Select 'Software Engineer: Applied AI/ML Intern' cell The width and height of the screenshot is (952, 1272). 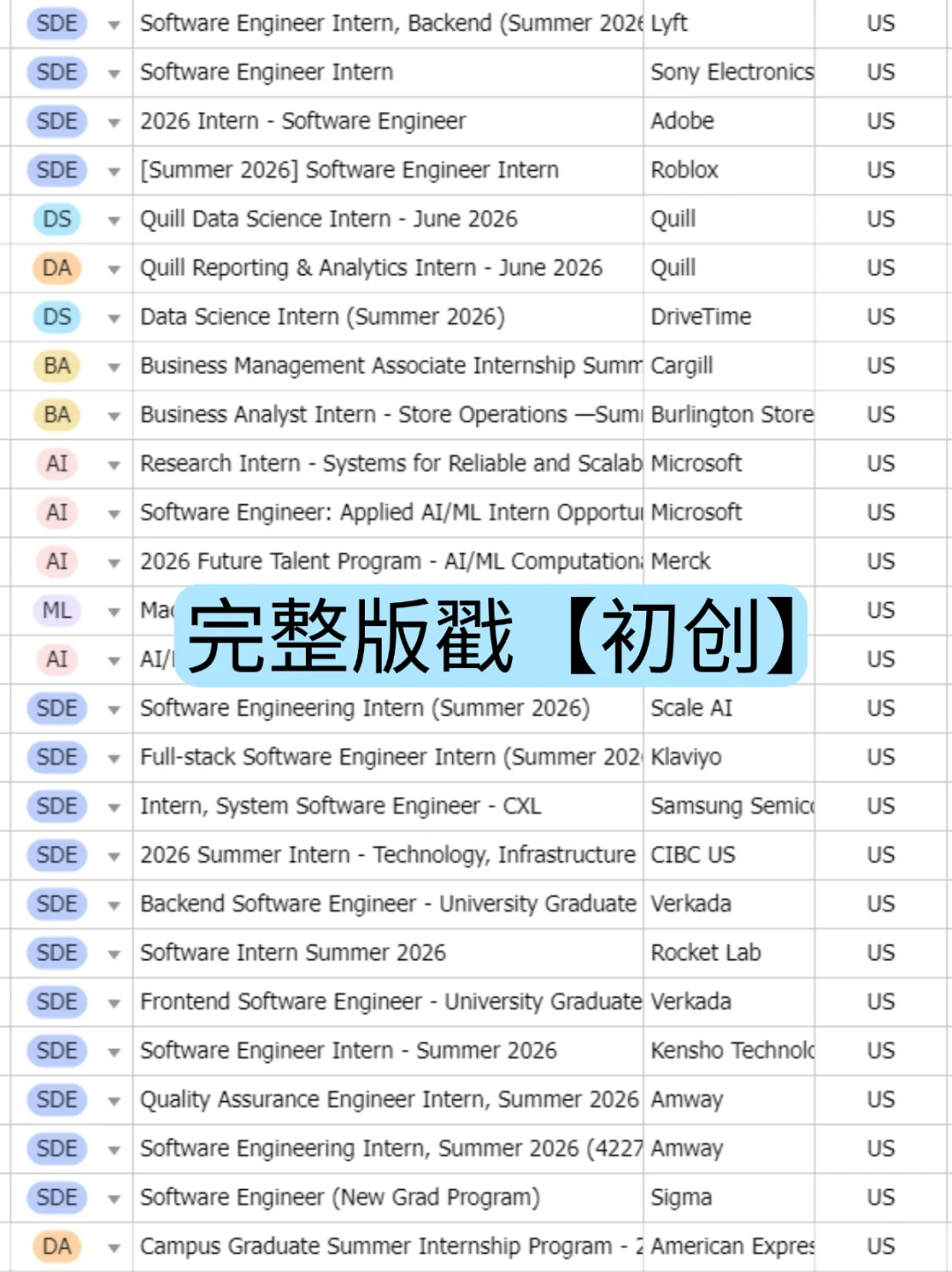[388, 513]
